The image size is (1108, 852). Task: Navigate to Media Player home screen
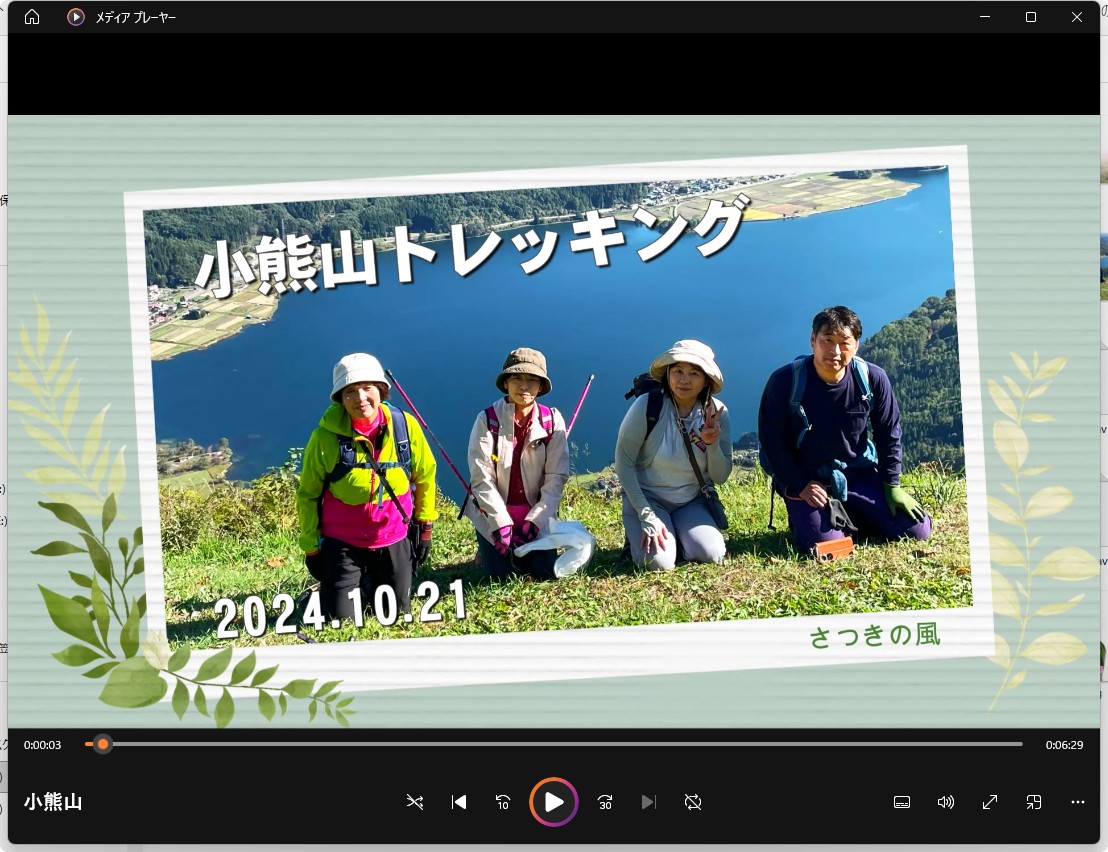[x=31, y=17]
